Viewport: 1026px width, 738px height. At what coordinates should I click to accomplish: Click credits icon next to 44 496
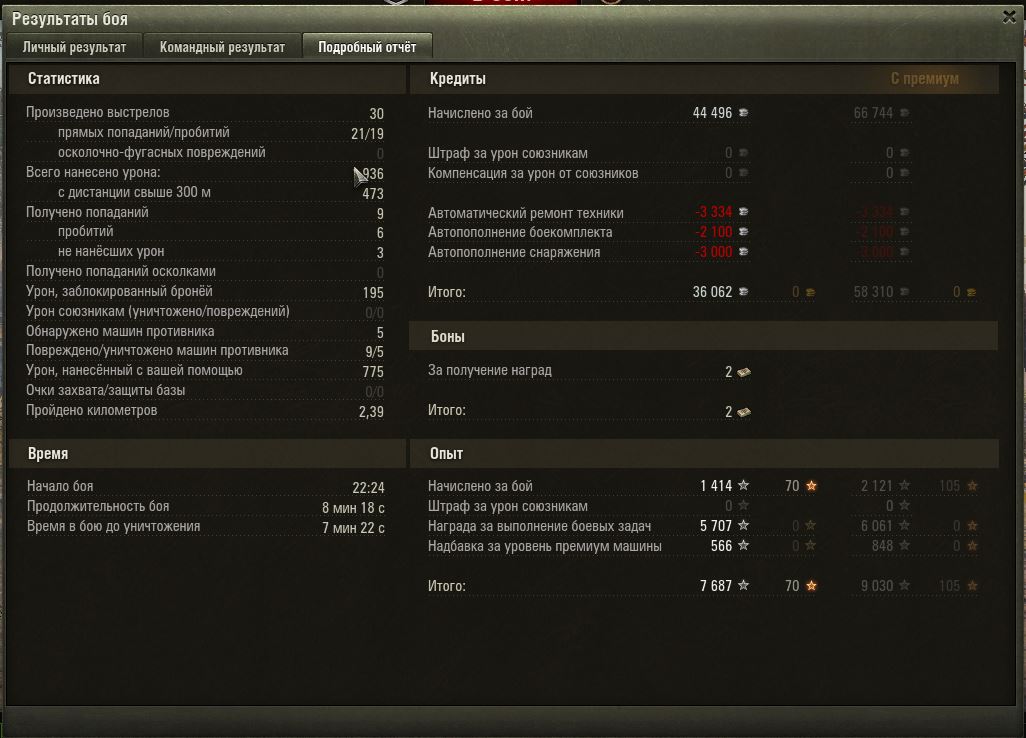743,113
